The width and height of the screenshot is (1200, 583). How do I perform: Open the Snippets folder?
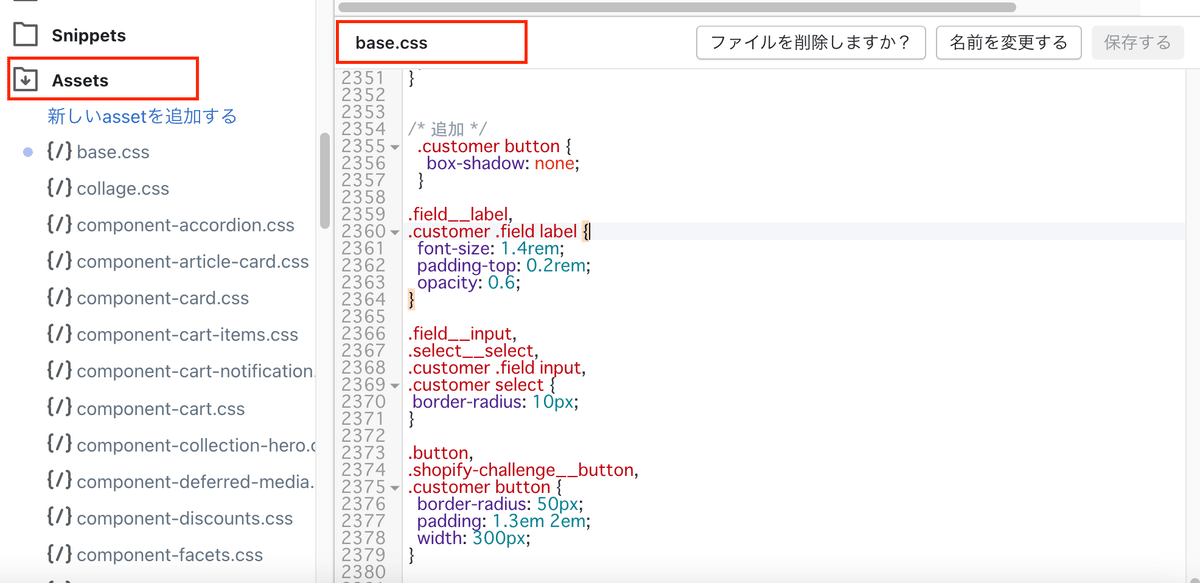[x=88, y=35]
